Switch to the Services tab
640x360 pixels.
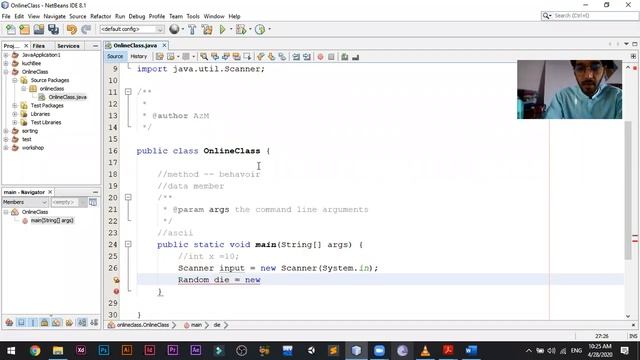pyautogui.click(x=68, y=46)
